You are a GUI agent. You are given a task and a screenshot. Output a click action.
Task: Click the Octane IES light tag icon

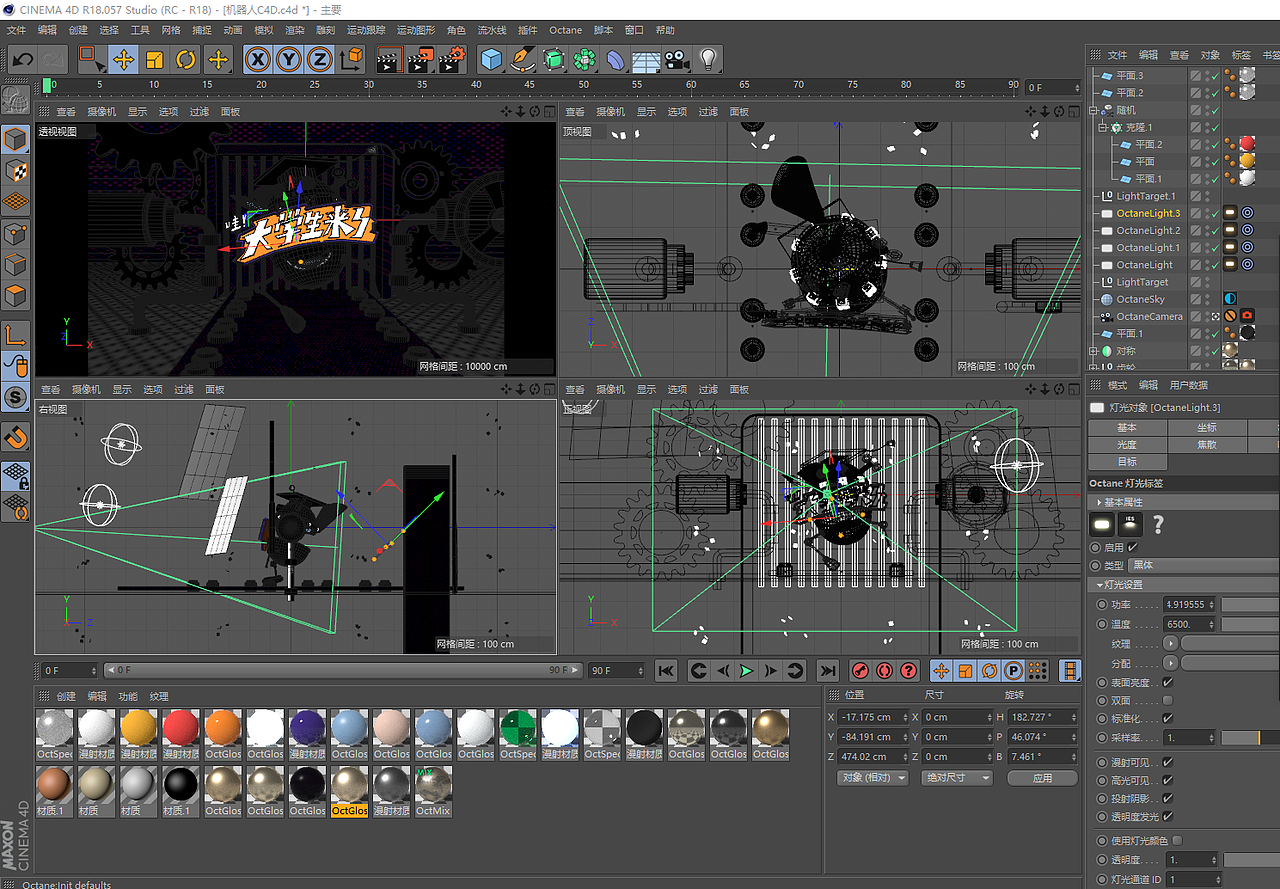1130,523
